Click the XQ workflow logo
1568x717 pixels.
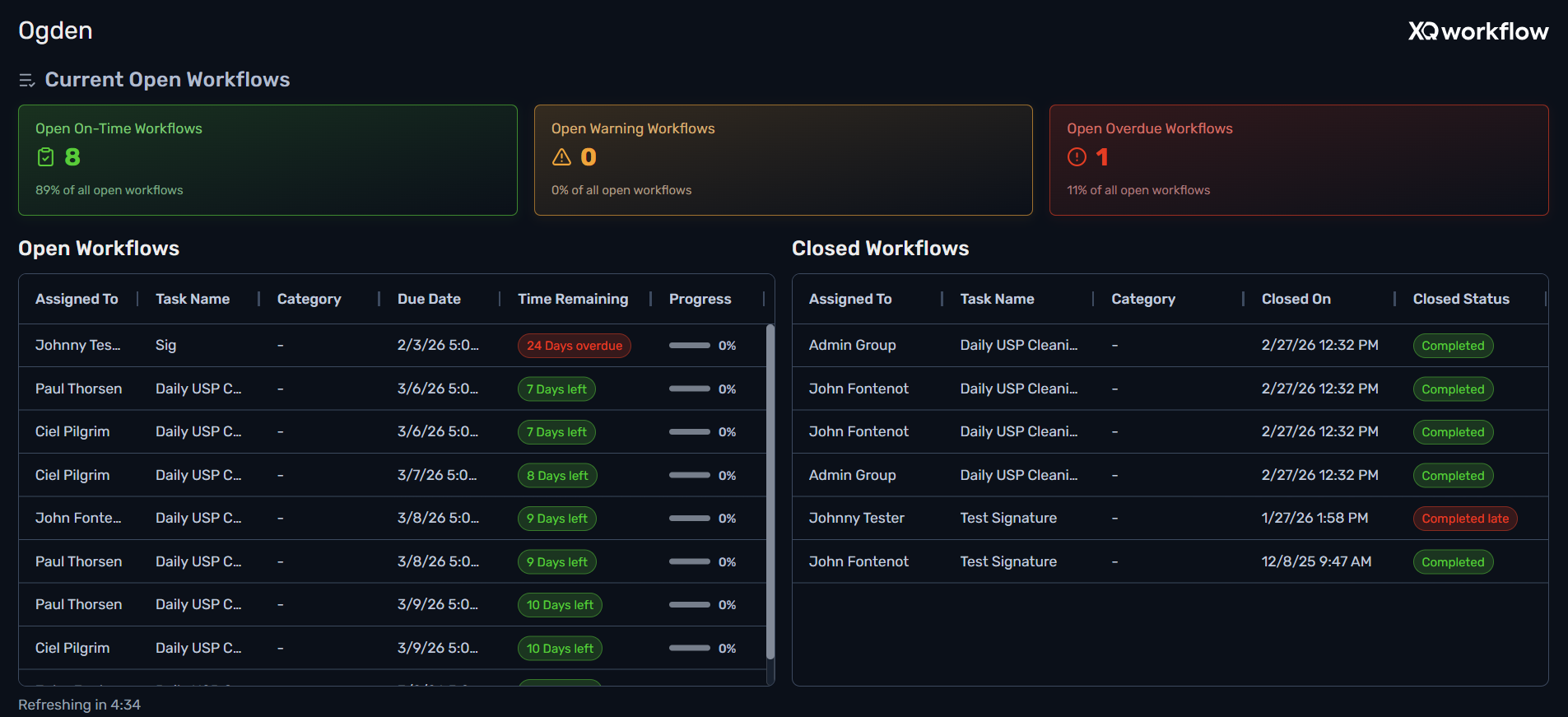point(1478,31)
